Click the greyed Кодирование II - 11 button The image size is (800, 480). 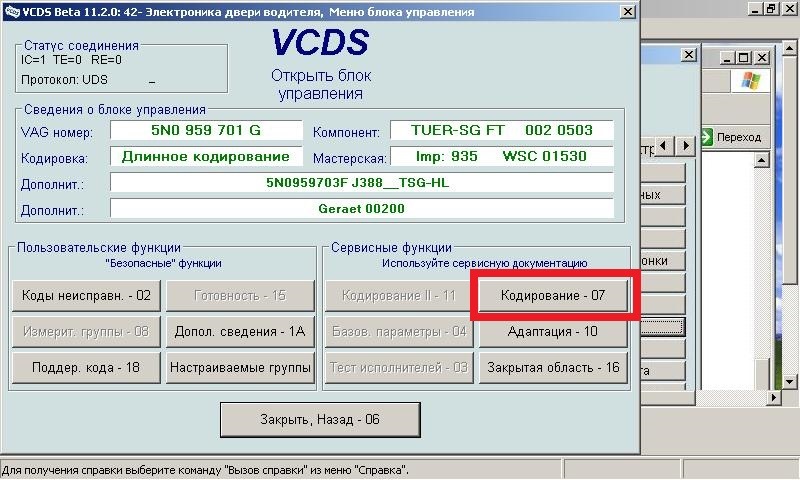click(399, 295)
